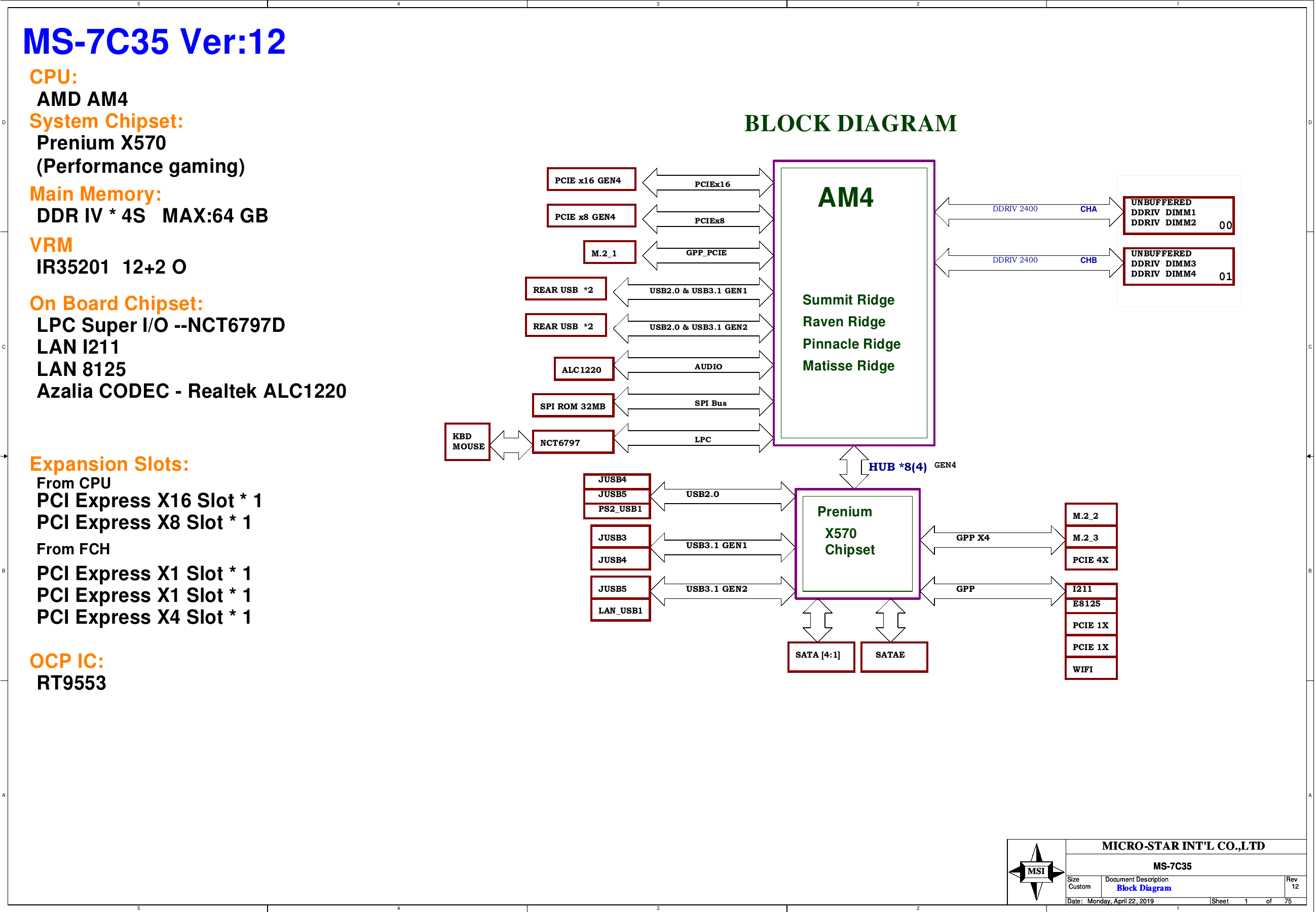Click the DIMM1 DIMM2 memory box
Viewport: 1316px width, 912px height.
1178,215
